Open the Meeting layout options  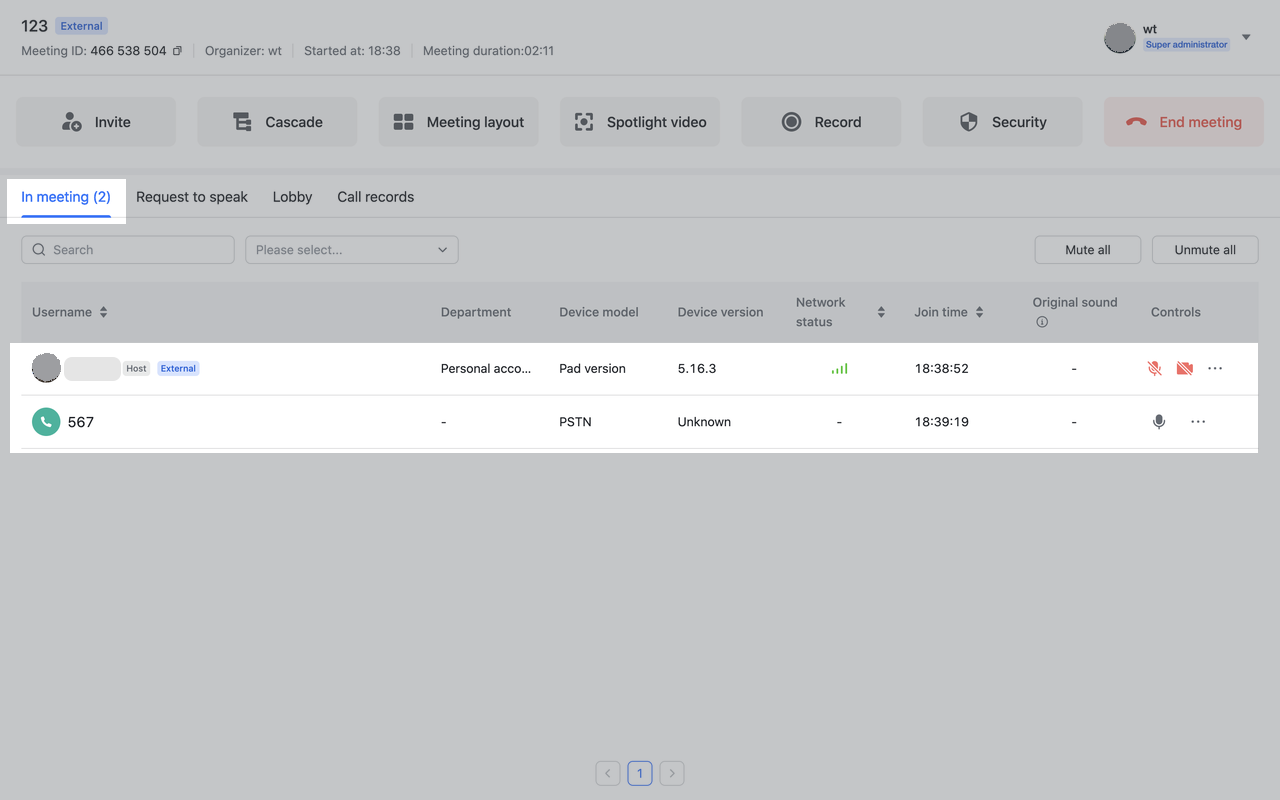458,122
